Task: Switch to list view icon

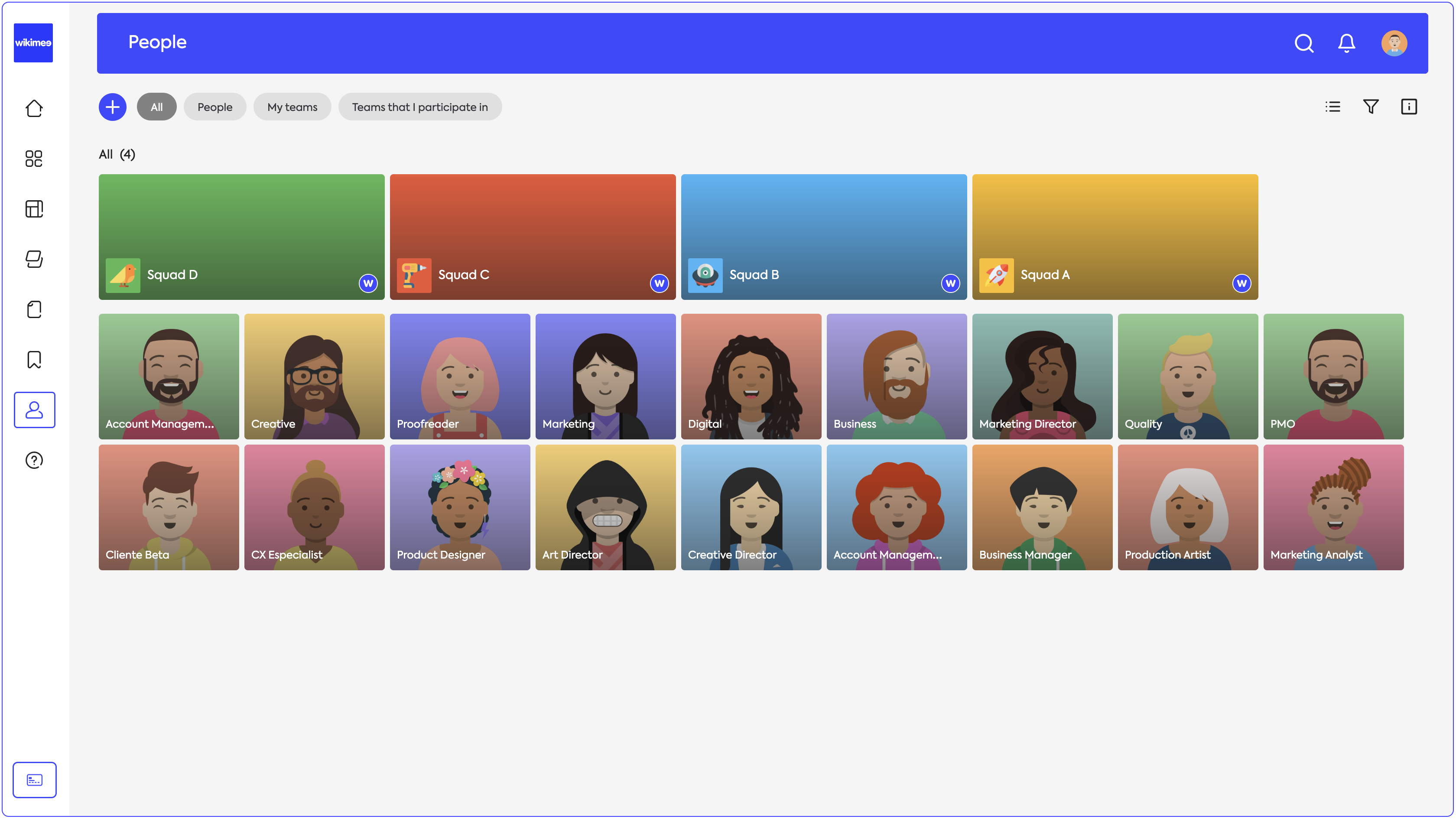Action: coord(1332,106)
